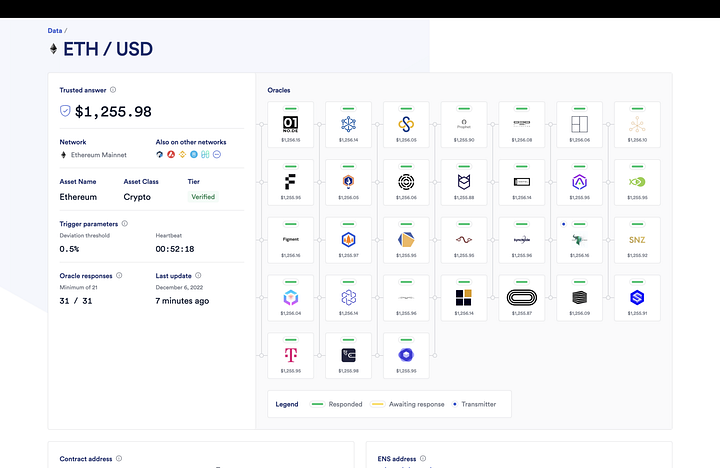
Task: Click the deviation threshold 0.5%
Action: pyautogui.click(x=69, y=249)
